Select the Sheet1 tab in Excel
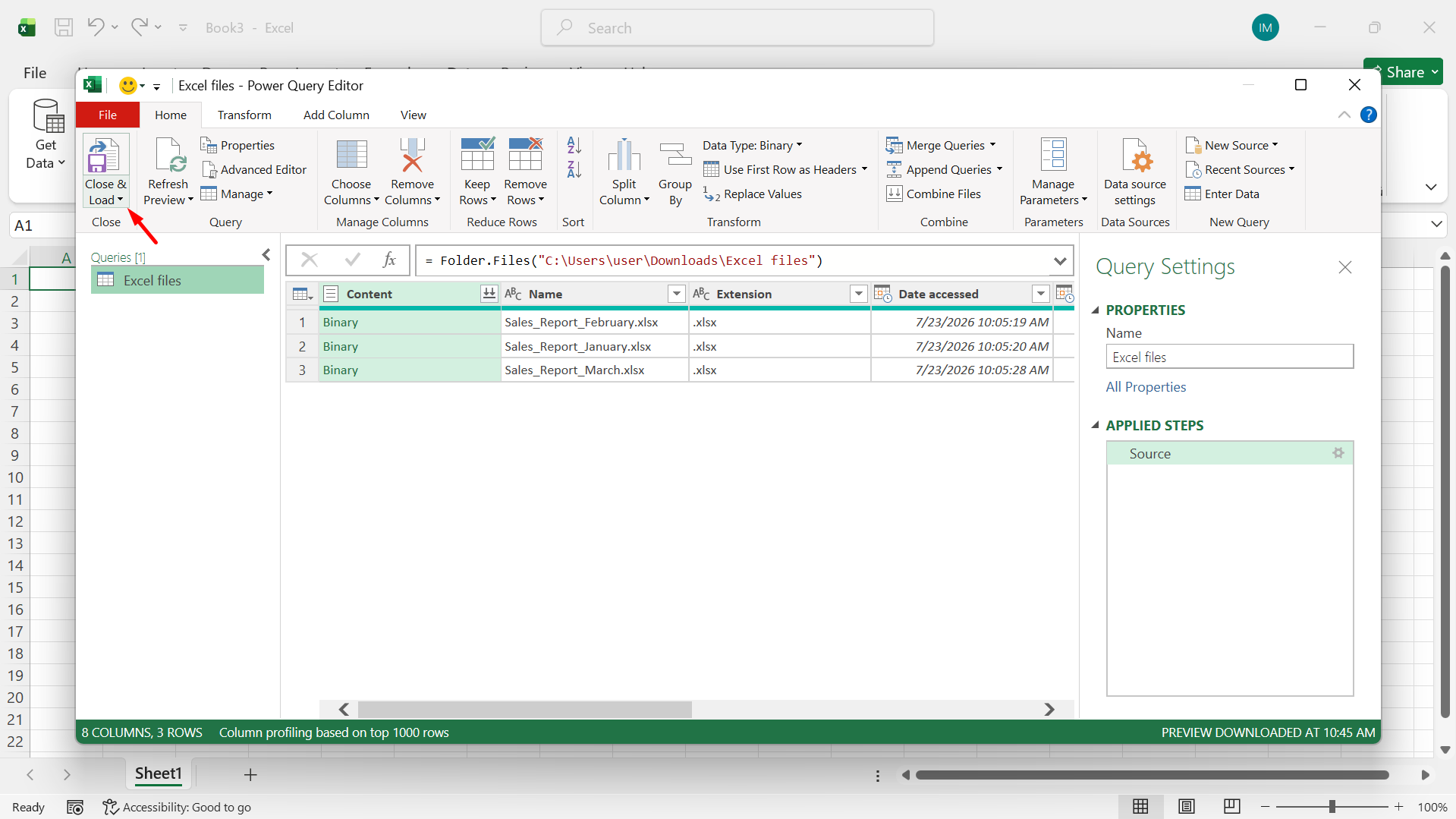Screen dimensions: 1456x819 tap(159, 773)
